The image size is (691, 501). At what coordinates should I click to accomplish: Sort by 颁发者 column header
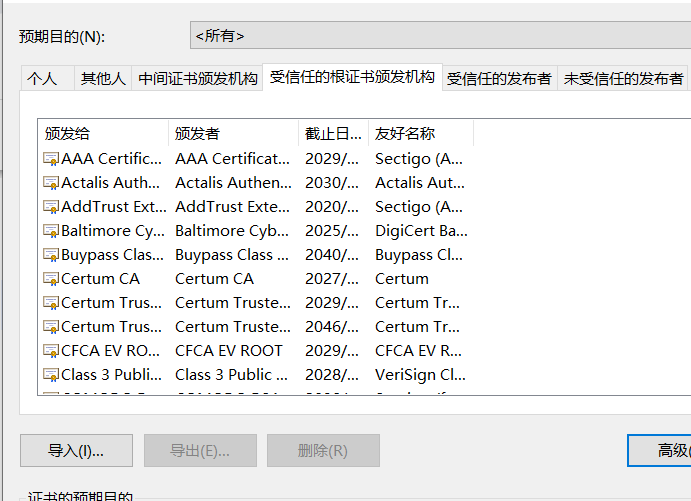click(x=233, y=133)
